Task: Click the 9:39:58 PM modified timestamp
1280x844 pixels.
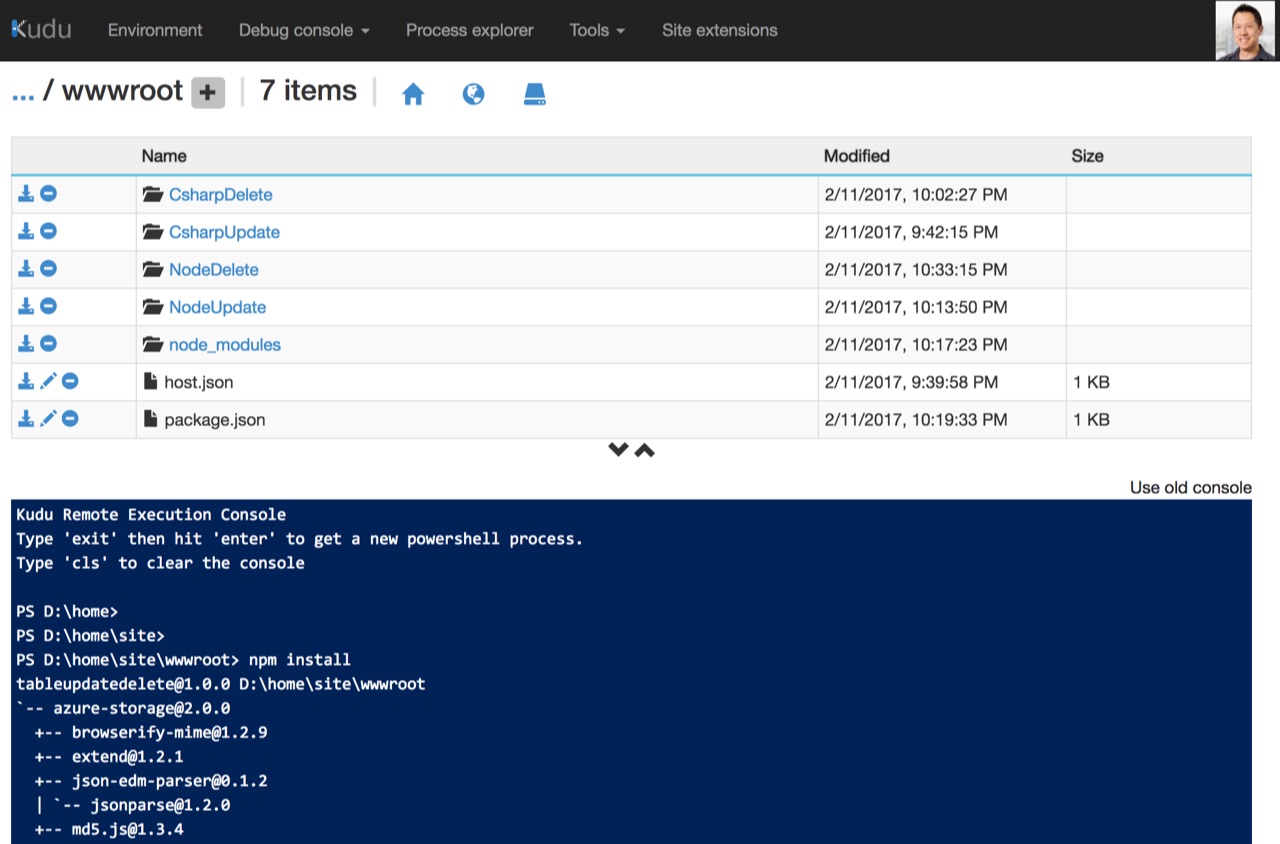Action: pos(911,382)
